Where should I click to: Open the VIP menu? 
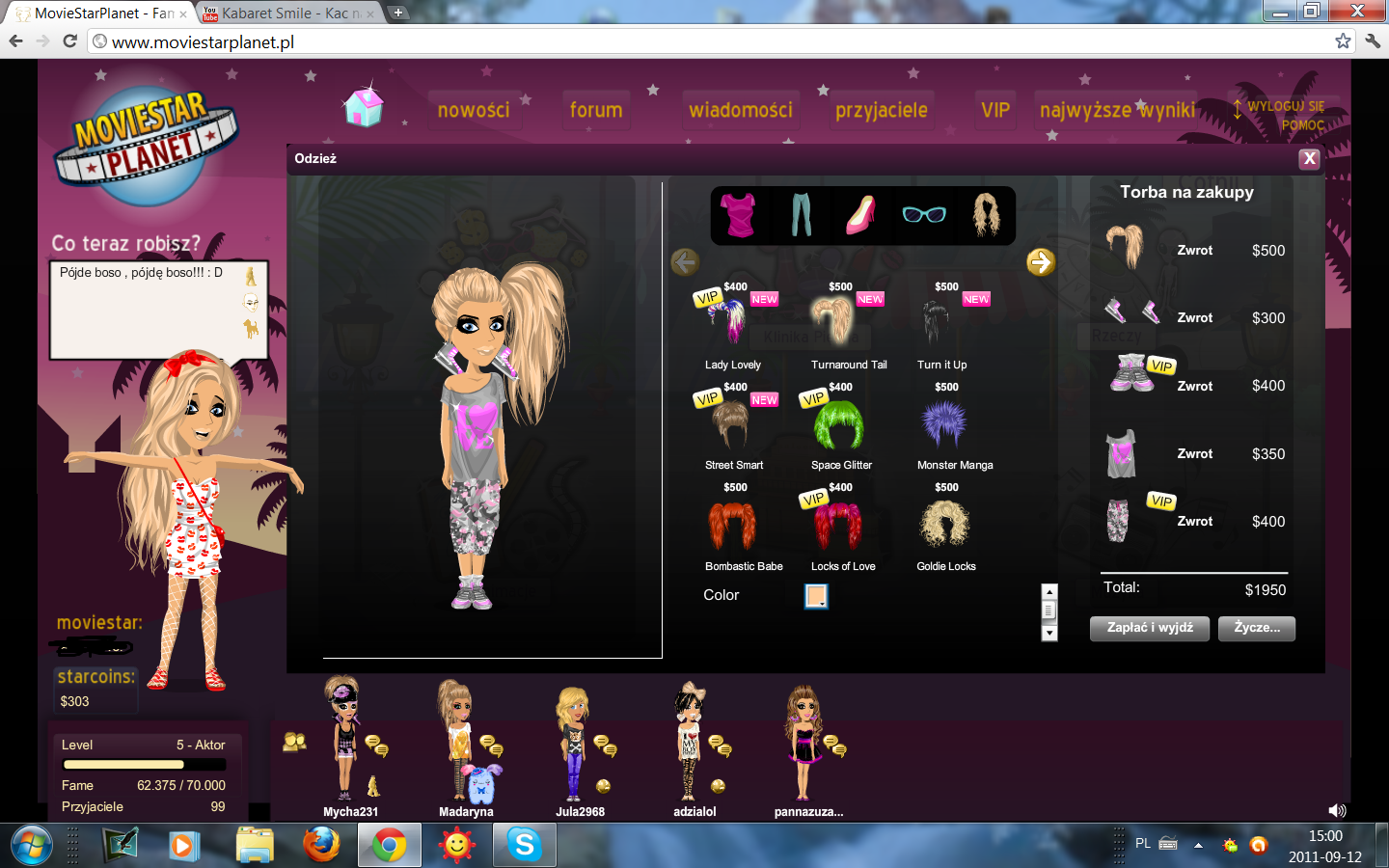pos(995,110)
